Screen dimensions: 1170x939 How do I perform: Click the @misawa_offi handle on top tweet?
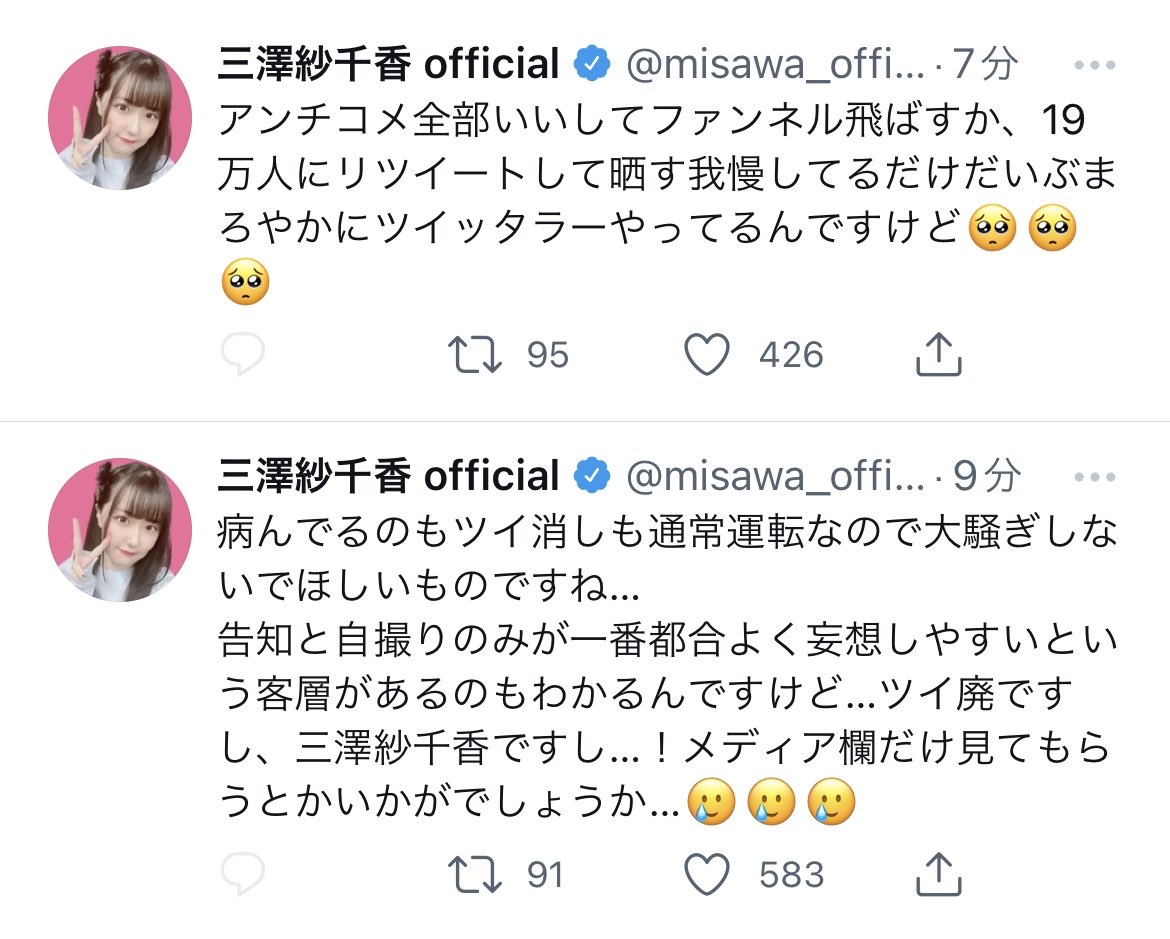tap(774, 65)
